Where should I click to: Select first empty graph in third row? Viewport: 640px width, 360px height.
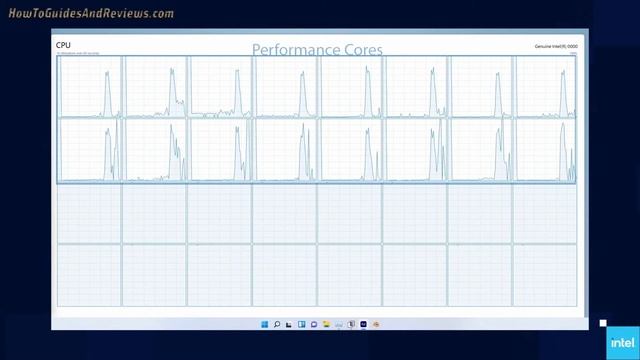tap(89, 214)
